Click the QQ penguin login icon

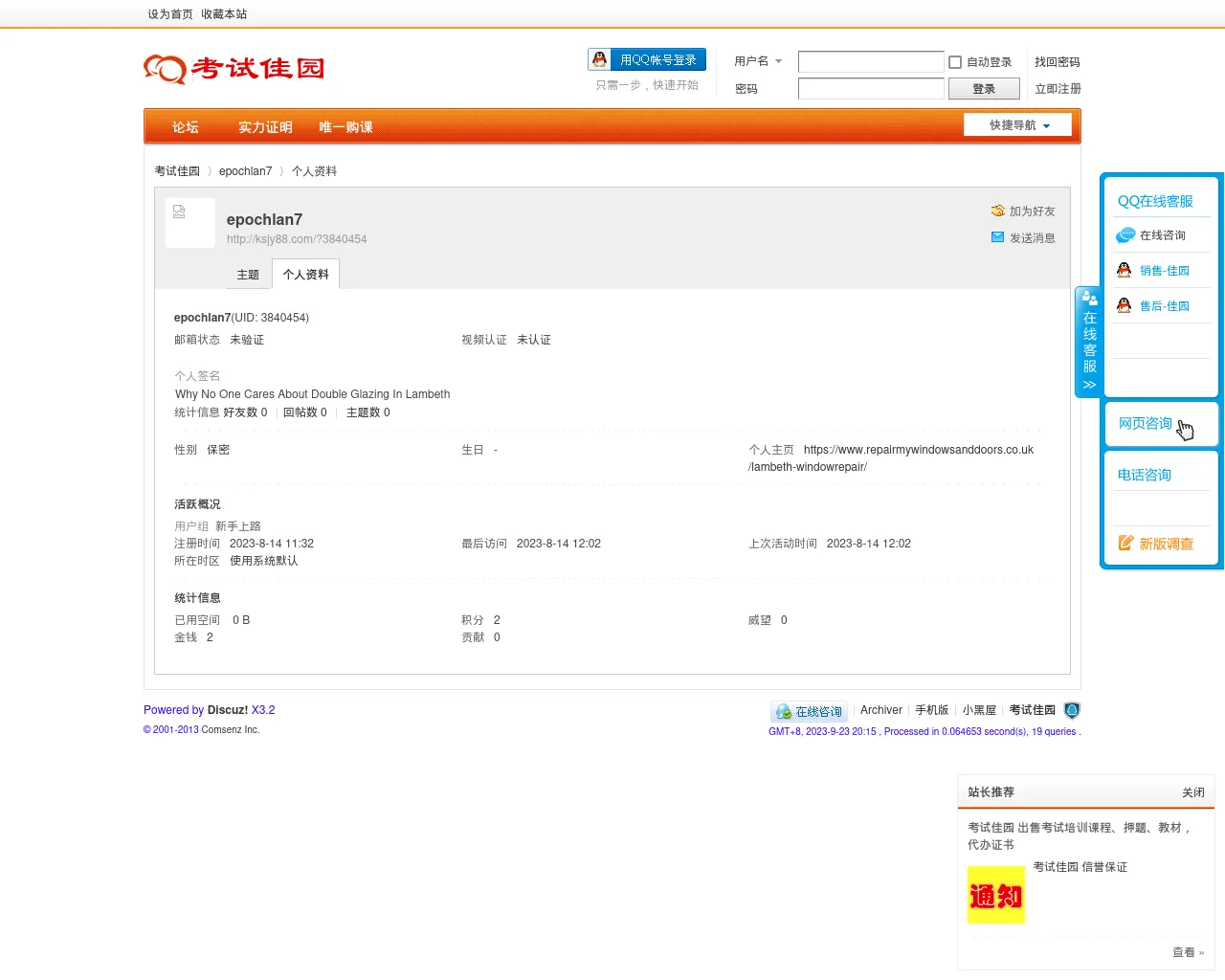600,59
